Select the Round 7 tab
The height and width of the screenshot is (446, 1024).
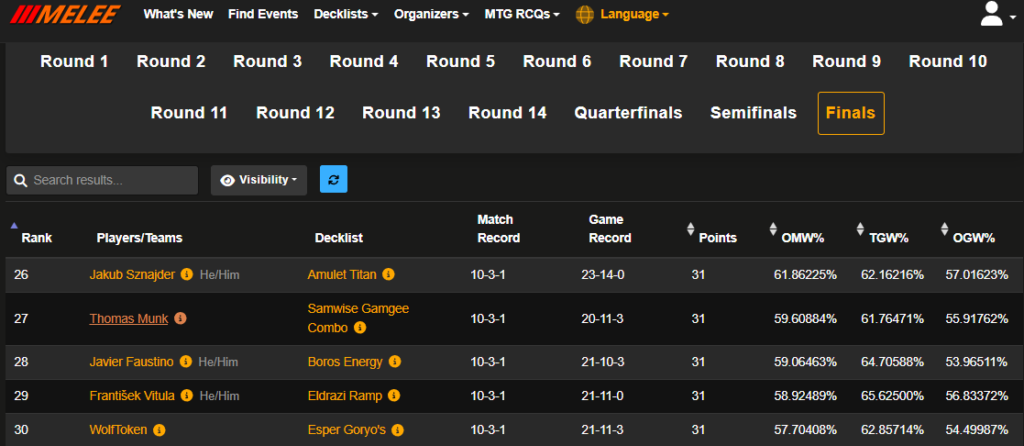point(653,61)
